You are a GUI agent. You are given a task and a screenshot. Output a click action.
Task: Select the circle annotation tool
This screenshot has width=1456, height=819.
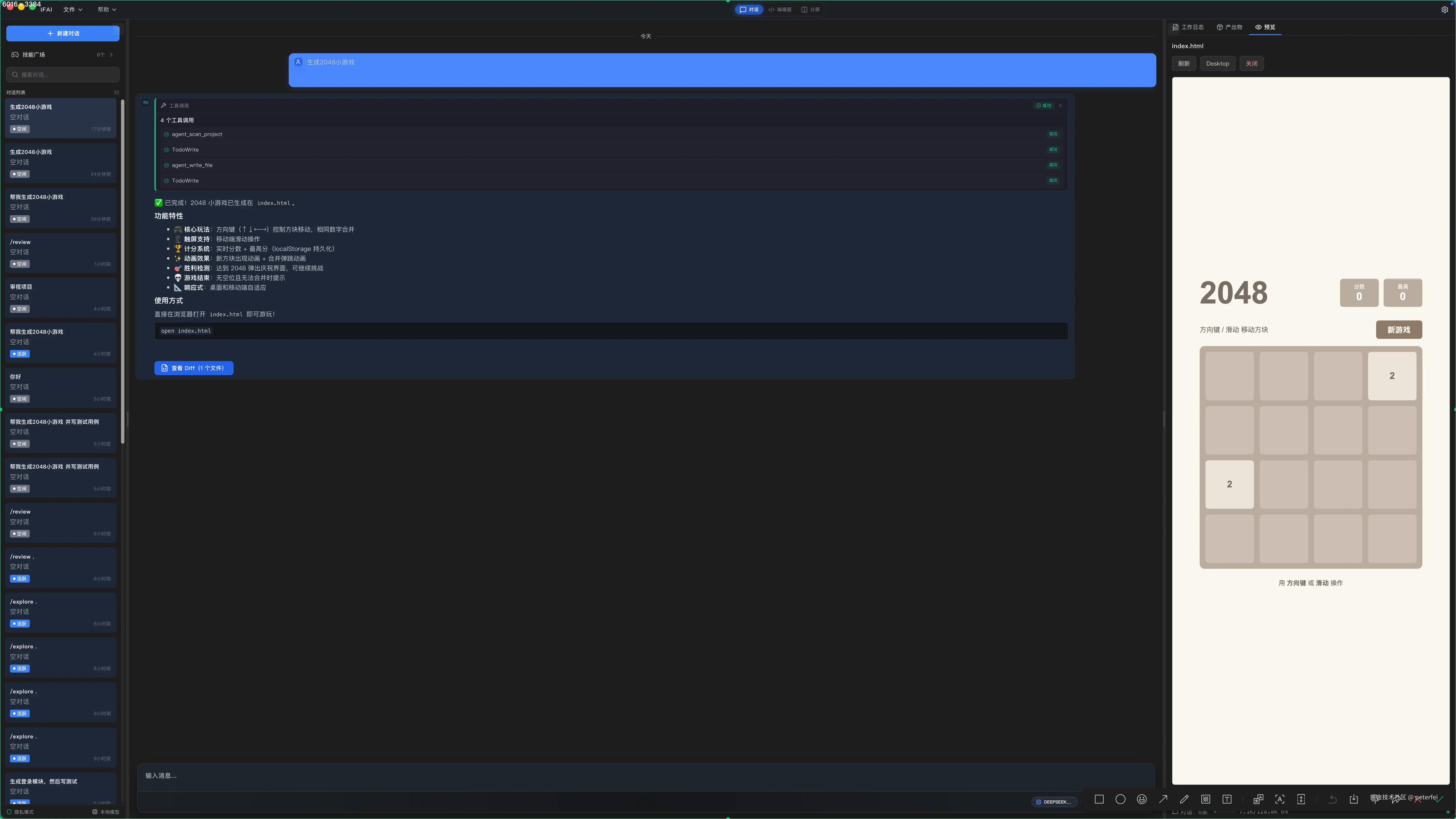pos(1120,799)
